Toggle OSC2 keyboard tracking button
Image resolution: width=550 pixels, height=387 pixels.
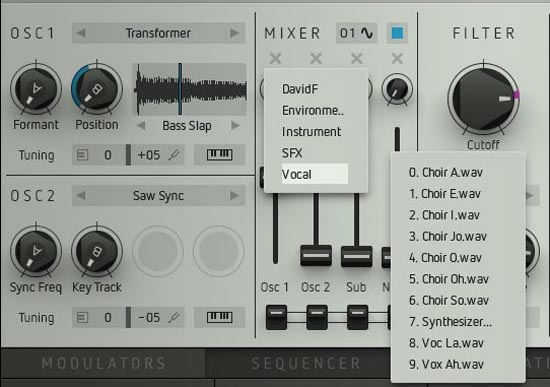click(220, 318)
